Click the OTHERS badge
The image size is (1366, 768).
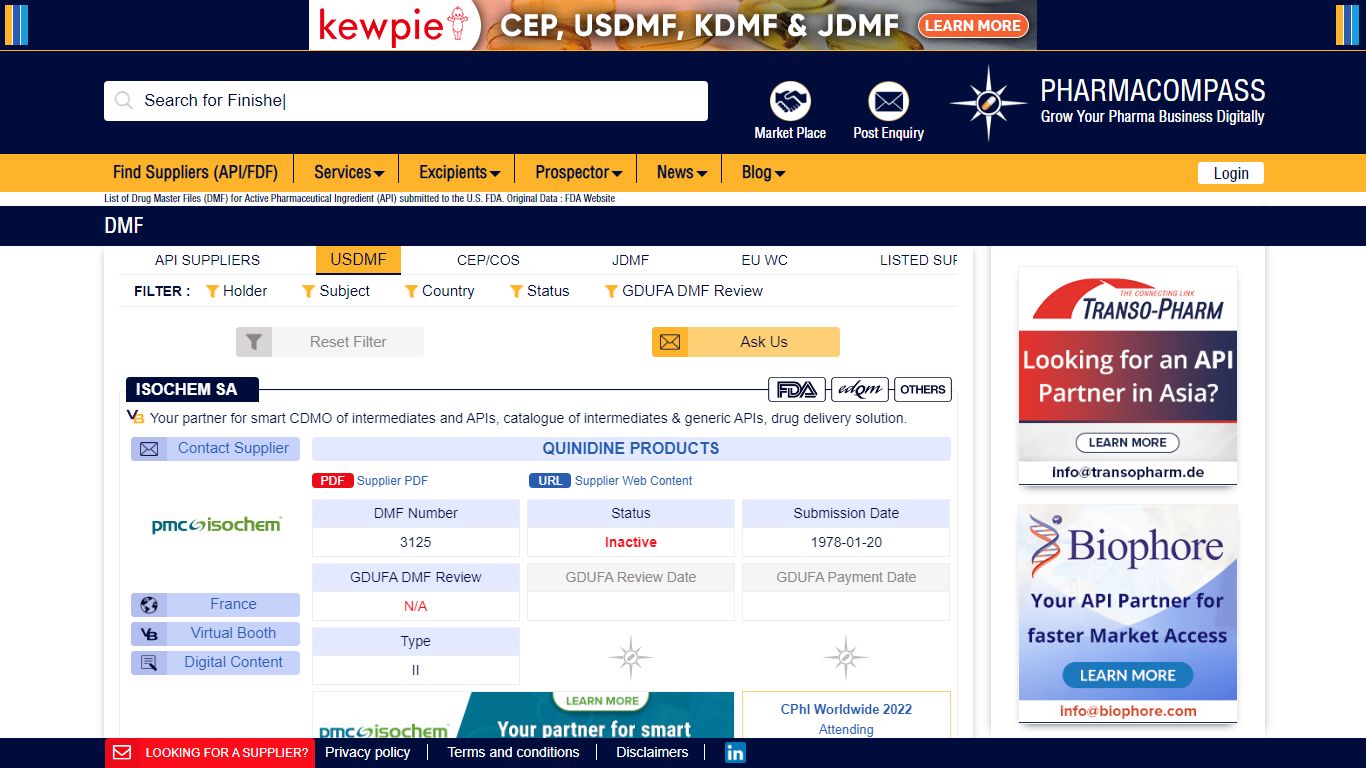[922, 389]
